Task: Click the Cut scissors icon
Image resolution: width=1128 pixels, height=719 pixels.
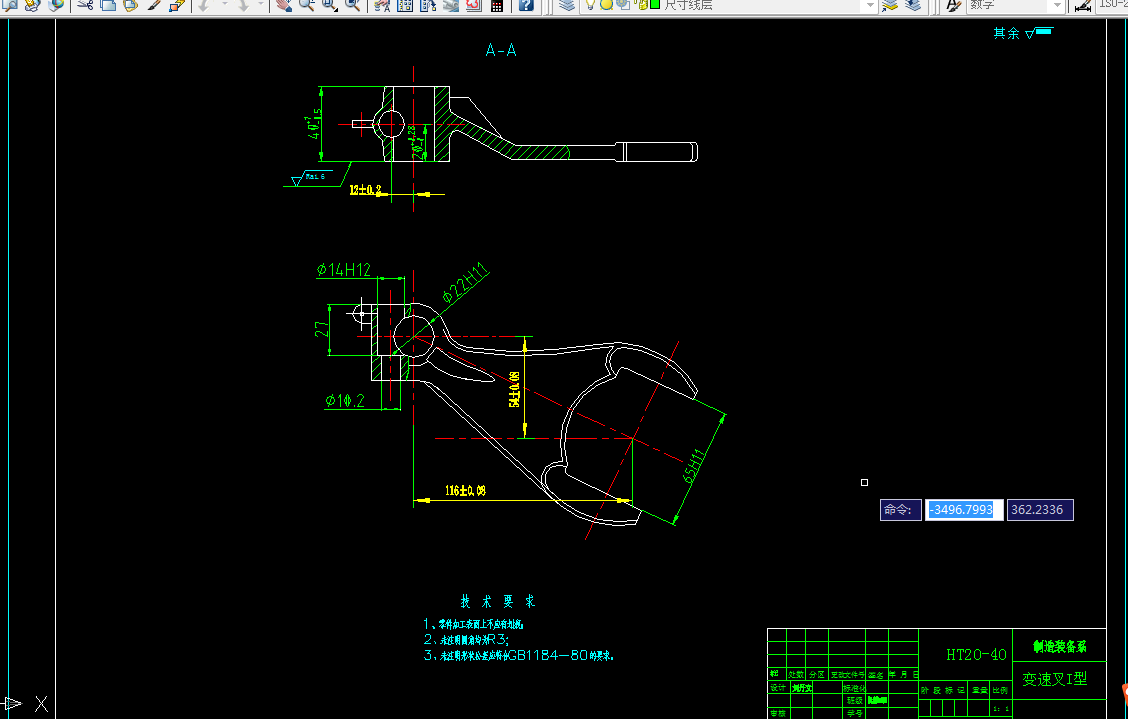Action: 86,4
